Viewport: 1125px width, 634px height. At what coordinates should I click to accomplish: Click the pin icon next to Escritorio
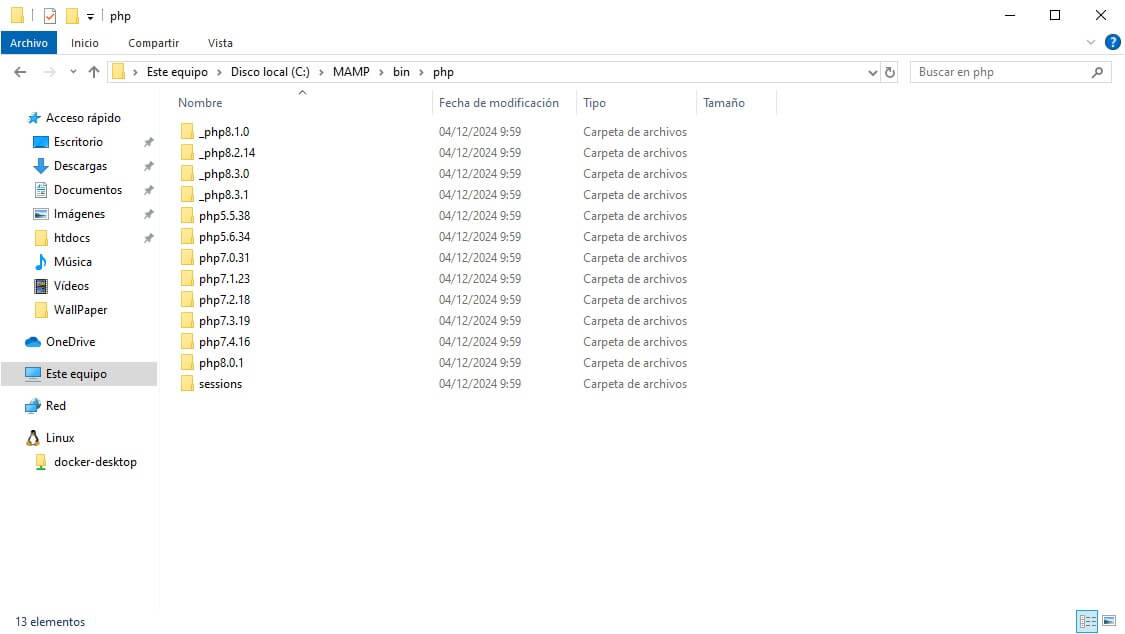[149, 142]
